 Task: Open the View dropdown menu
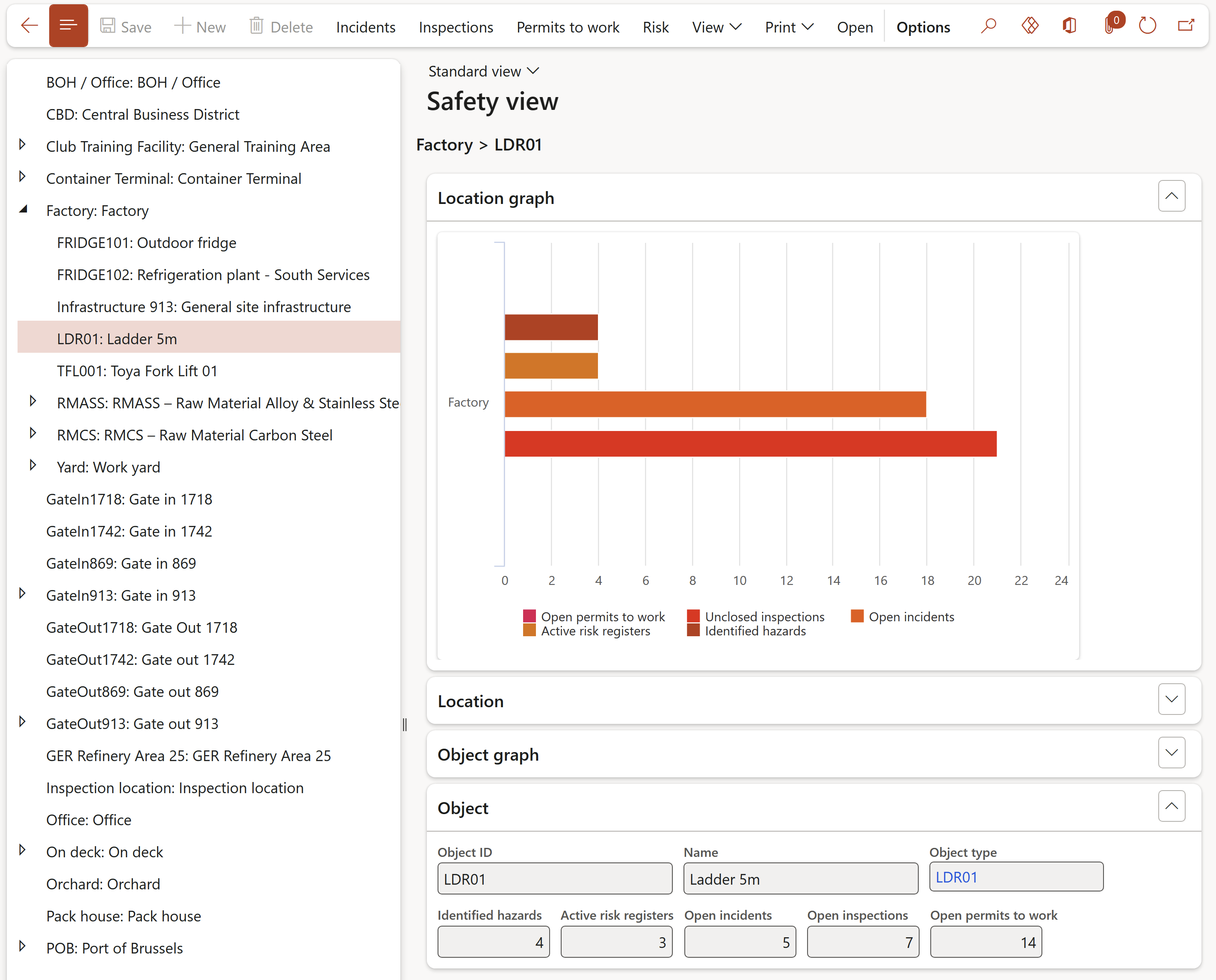click(716, 27)
